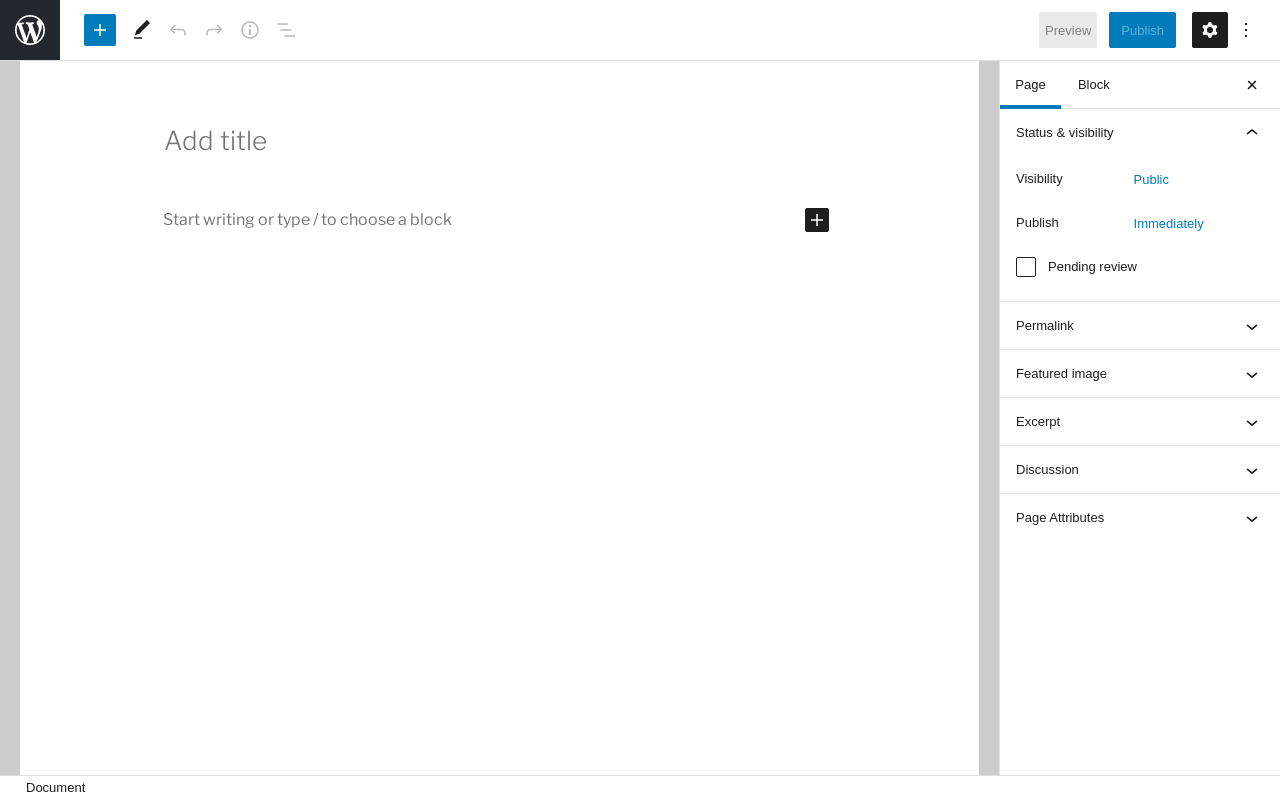Toggle the Settings gear icon
The width and height of the screenshot is (1280, 800).
pyautogui.click(x=1210, y=30)
